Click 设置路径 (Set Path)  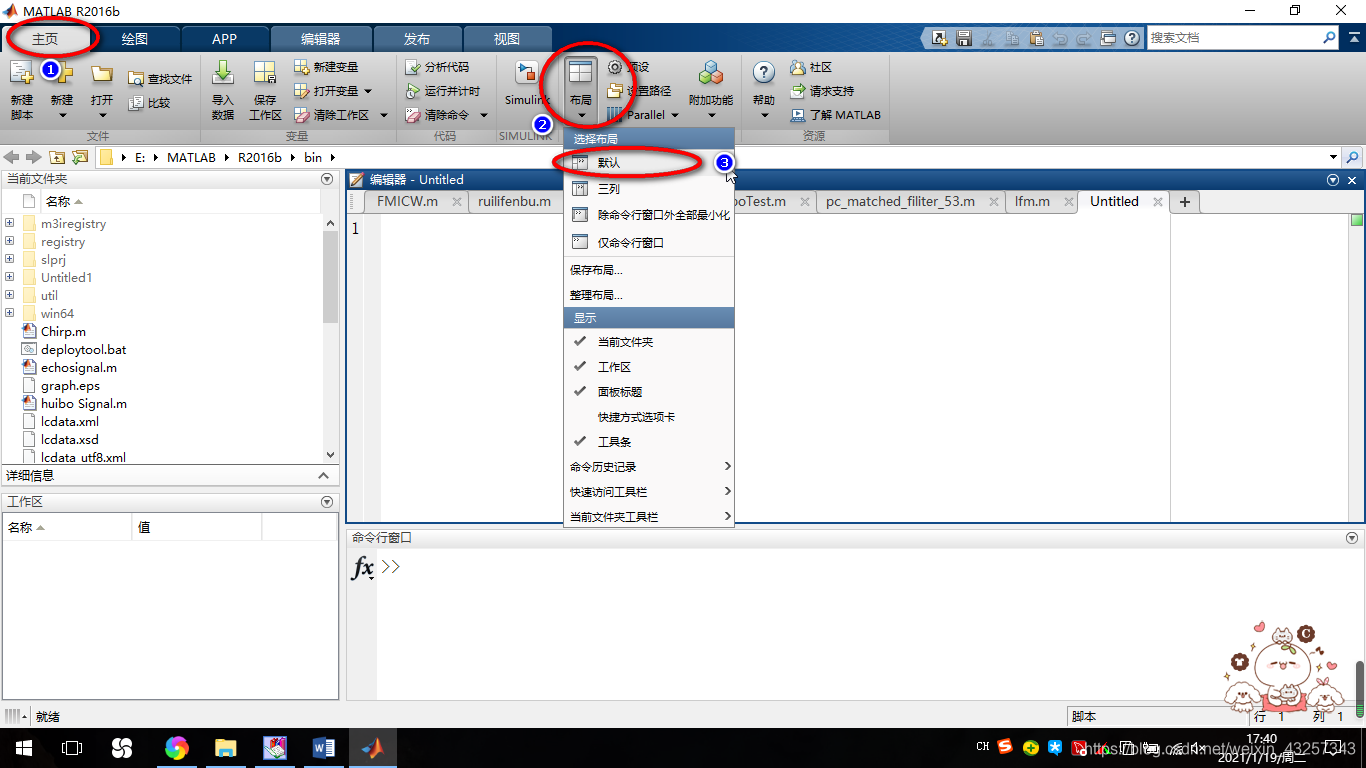tap(639, 91)
